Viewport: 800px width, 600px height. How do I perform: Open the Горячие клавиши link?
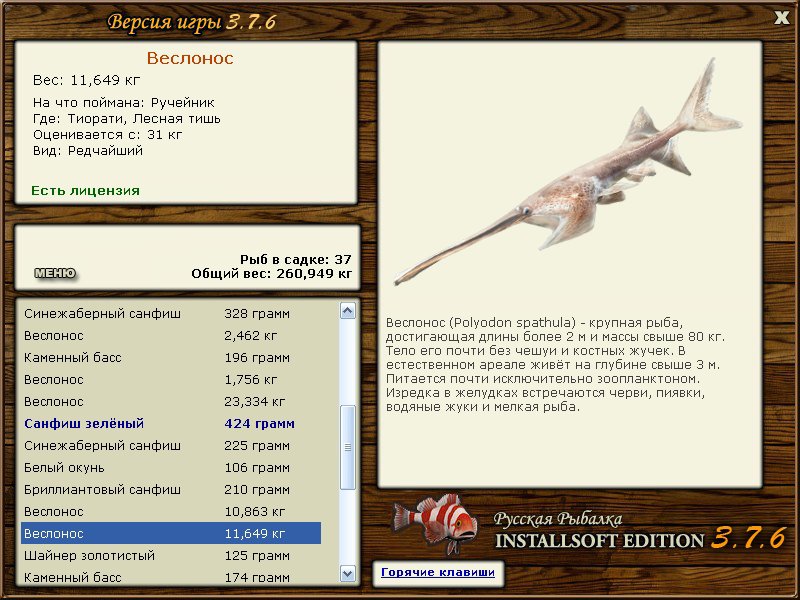coord(438,572)
